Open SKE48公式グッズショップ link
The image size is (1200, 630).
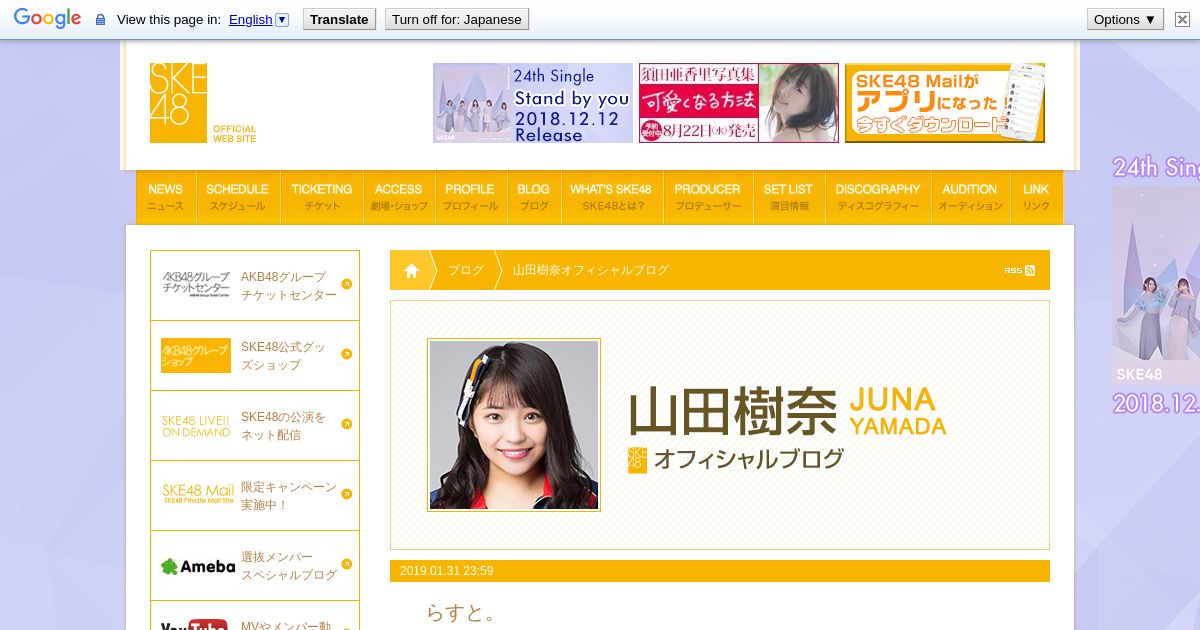tap(283, 356)
